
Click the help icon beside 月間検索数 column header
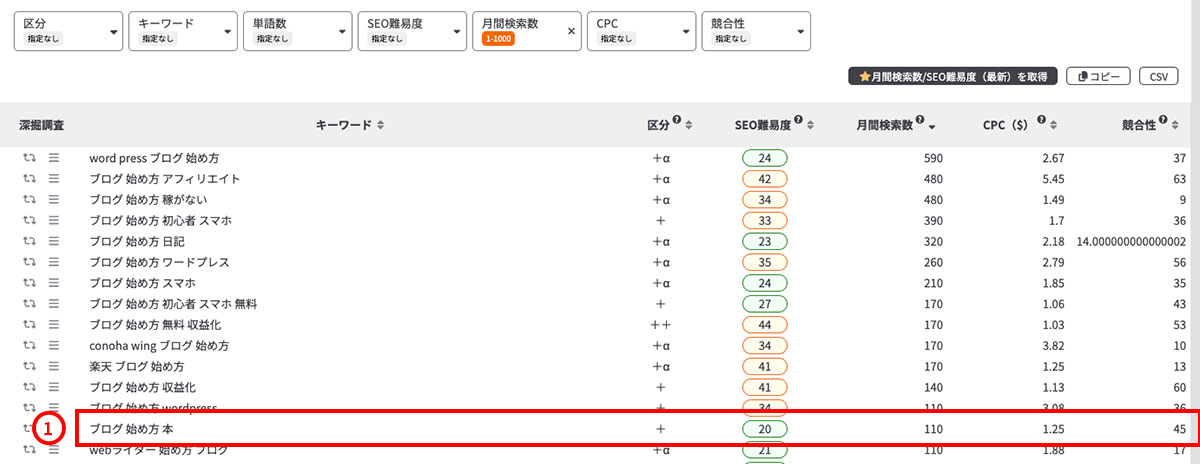(x=920, y=121)
